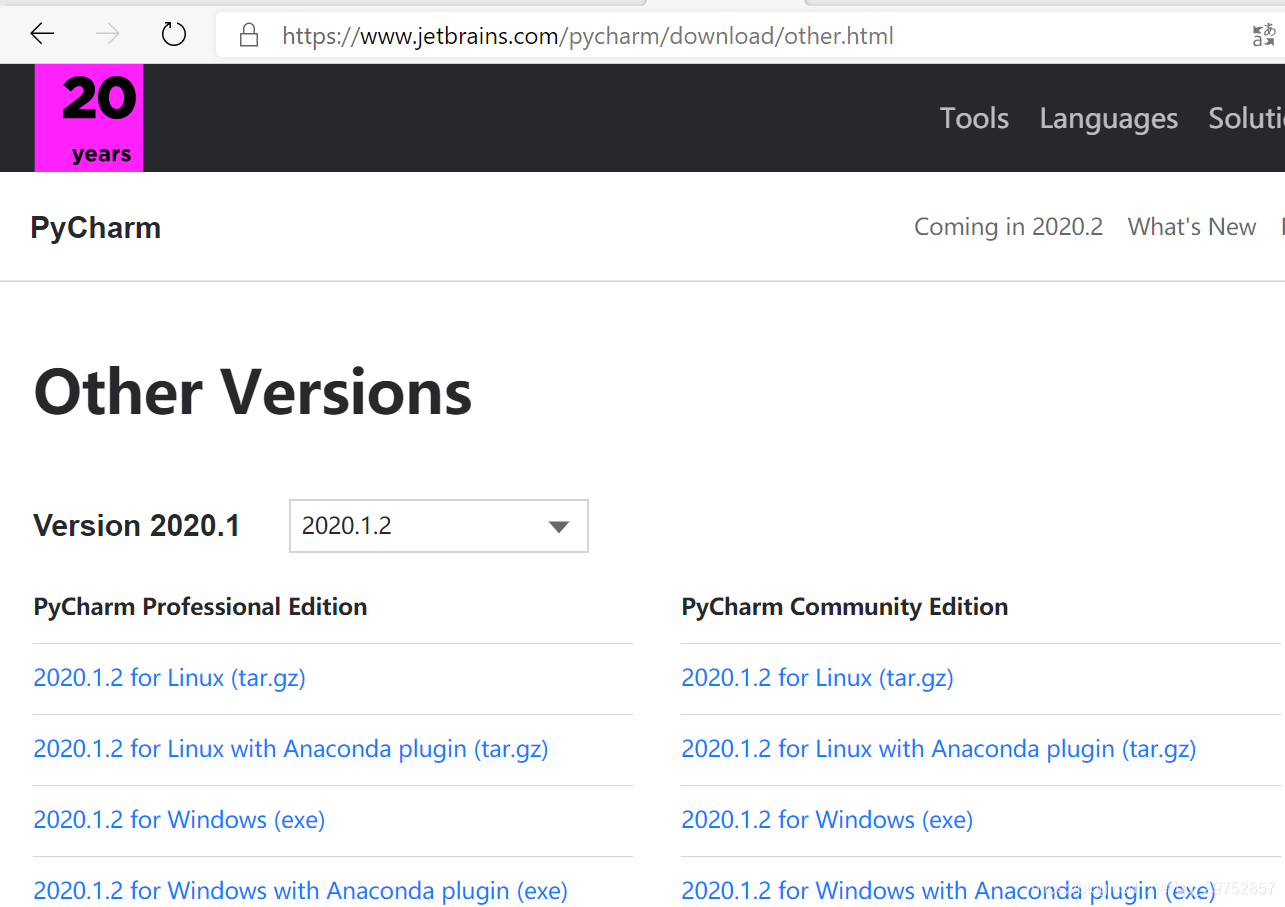Open the 2020.1.2 version dropdown

(x=439, y=526)
